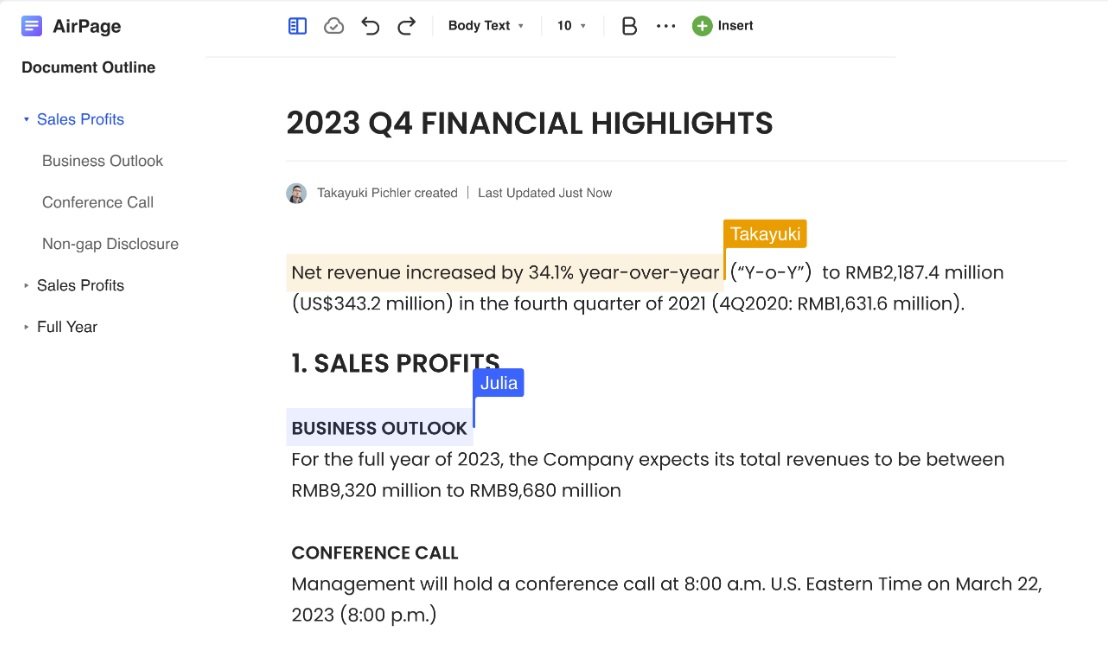Expand the Full Year outline section

click(27, 327)
